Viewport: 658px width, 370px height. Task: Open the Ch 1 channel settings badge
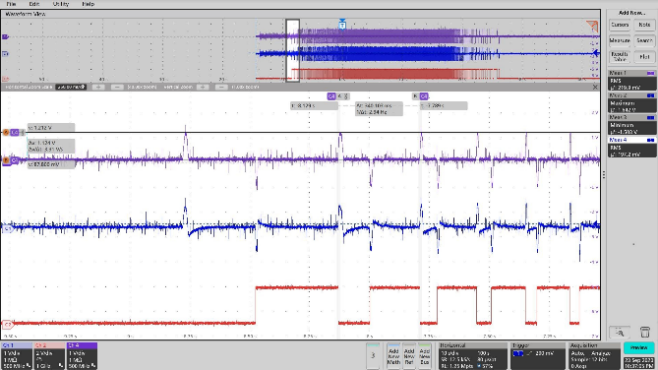click(16, 356)
